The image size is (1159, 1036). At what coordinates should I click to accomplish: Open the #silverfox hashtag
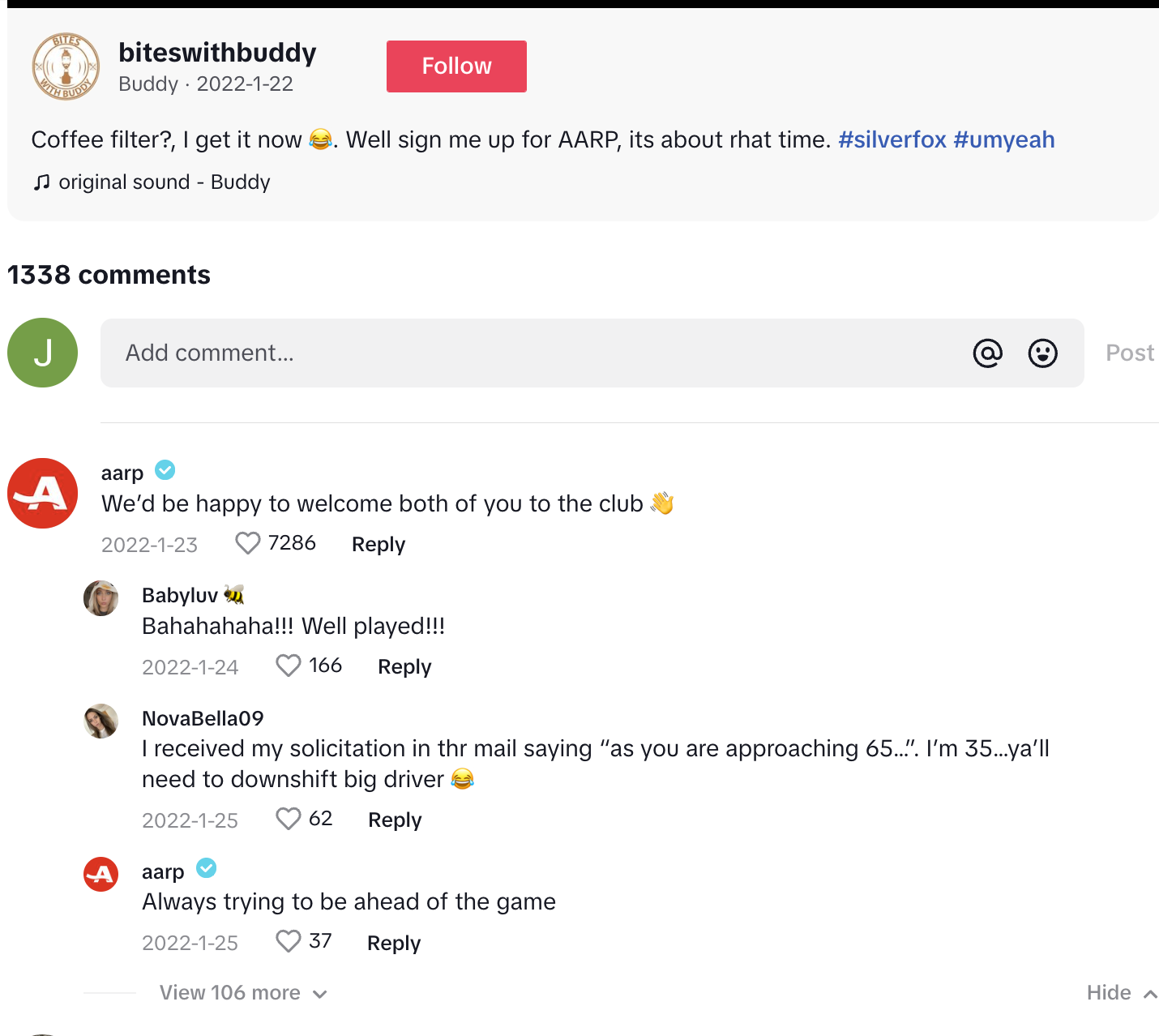892,139
